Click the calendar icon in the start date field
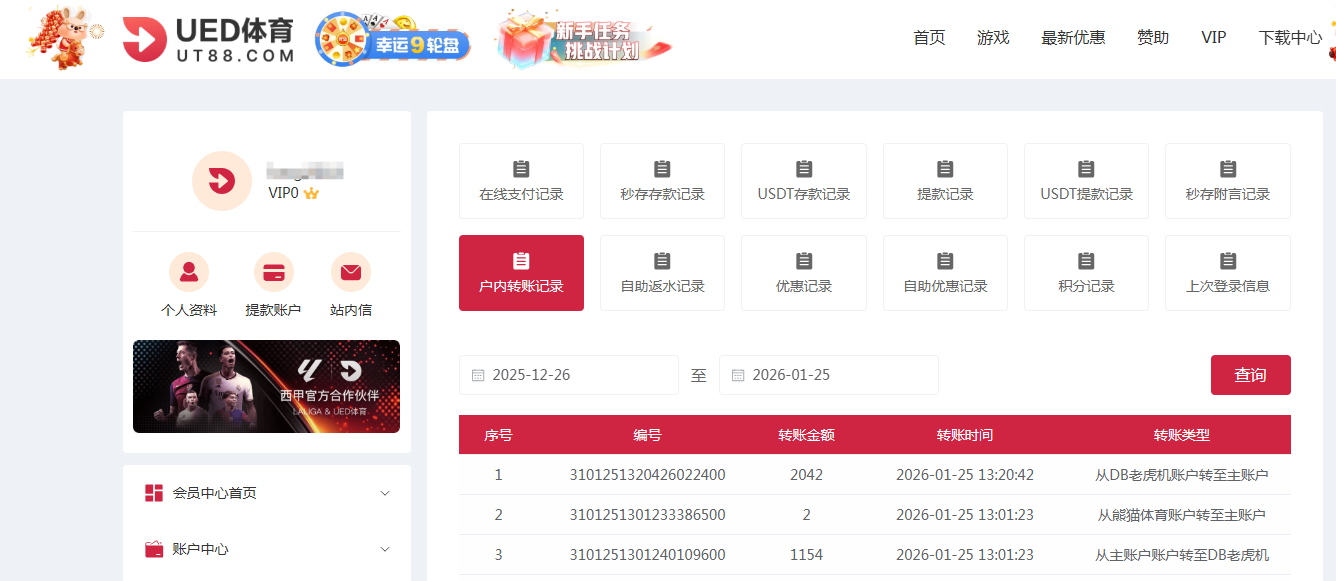The height and width of the screenshot is (581, 1336). click(x=476, y=374)
